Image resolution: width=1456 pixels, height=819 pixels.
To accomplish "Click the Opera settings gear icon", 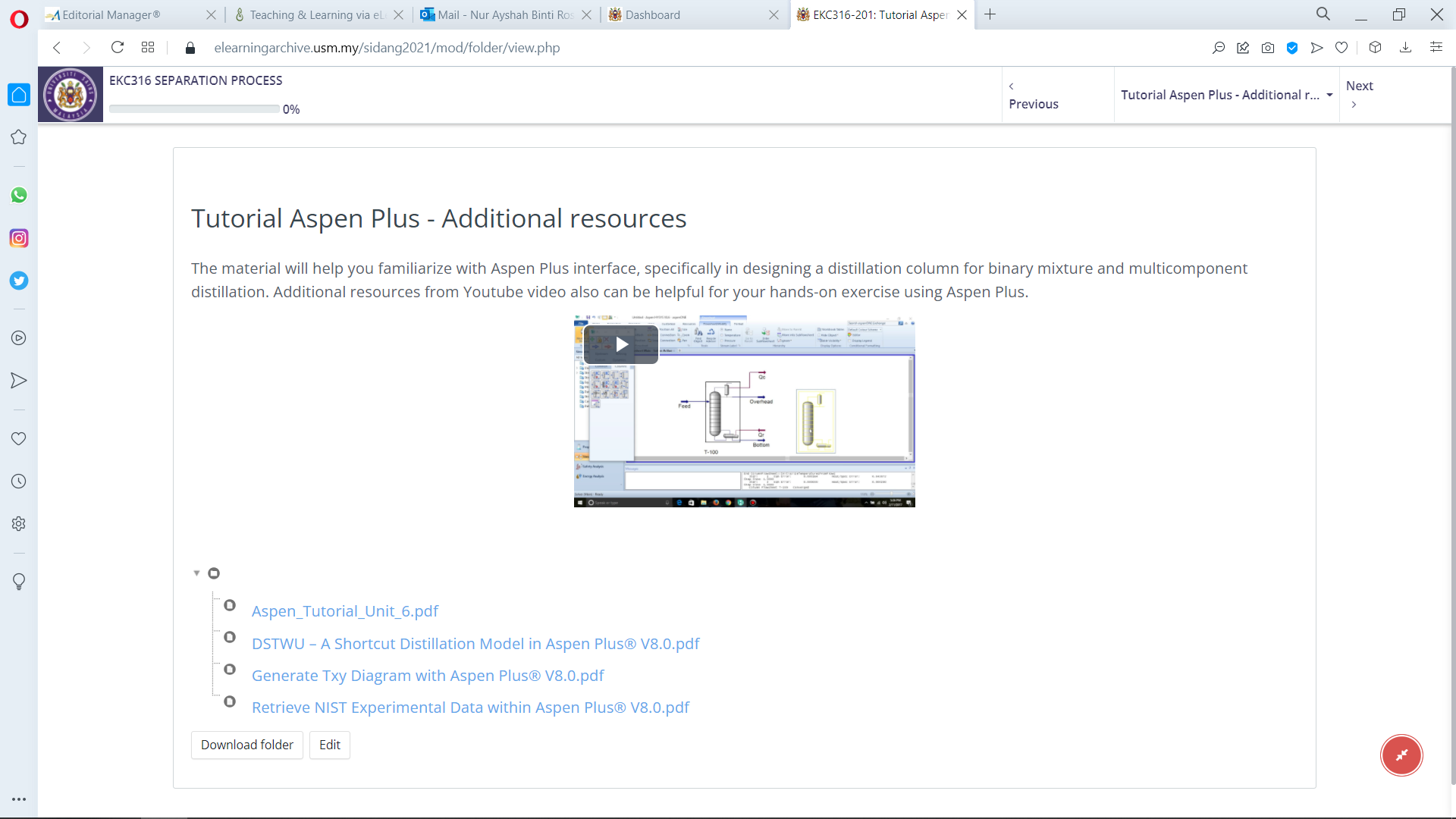I will tap(19, 524).
